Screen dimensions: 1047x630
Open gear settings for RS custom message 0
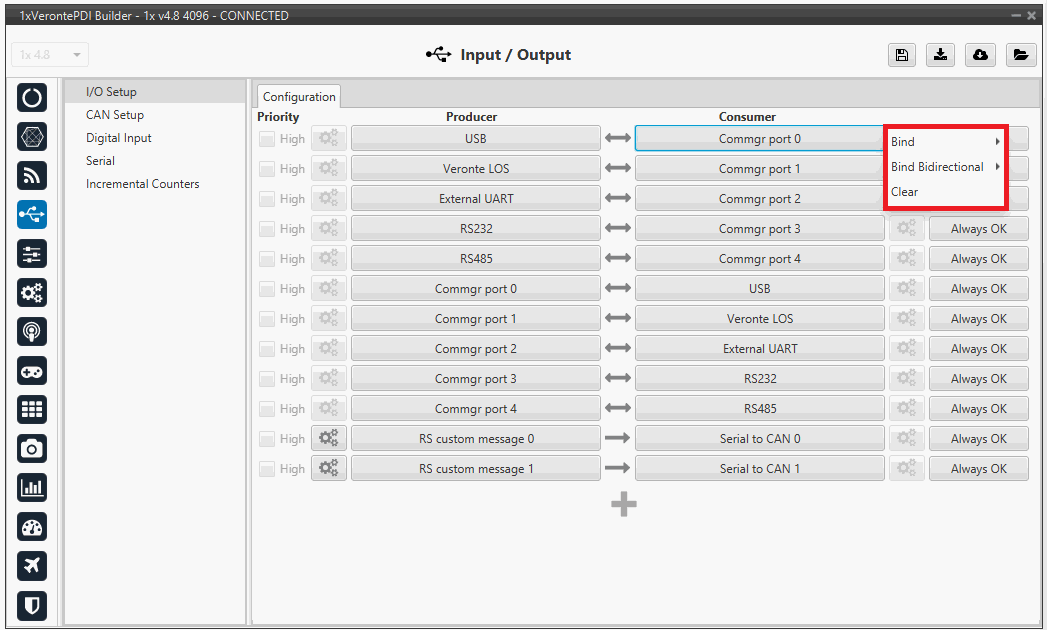click(x=328, y=439)
